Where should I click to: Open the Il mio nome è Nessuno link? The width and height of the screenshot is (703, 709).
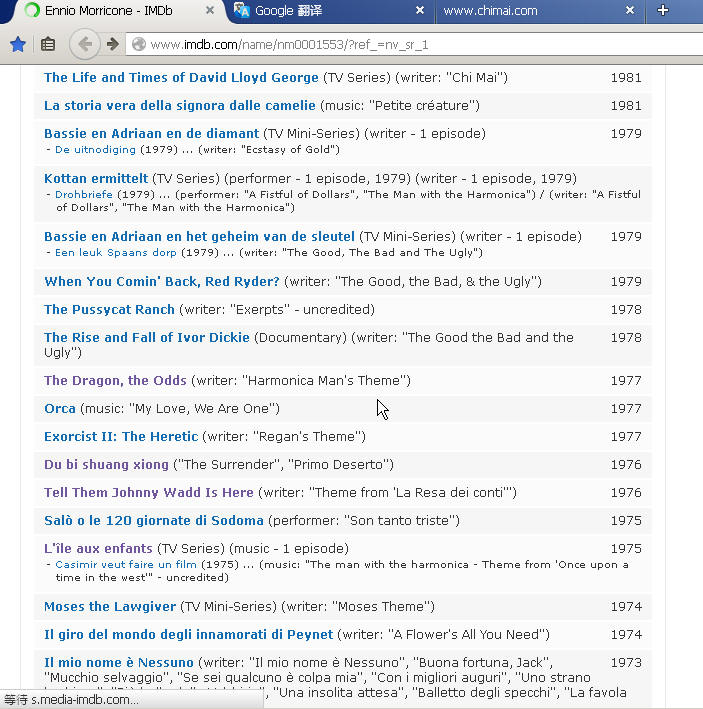tap(118, 662)
